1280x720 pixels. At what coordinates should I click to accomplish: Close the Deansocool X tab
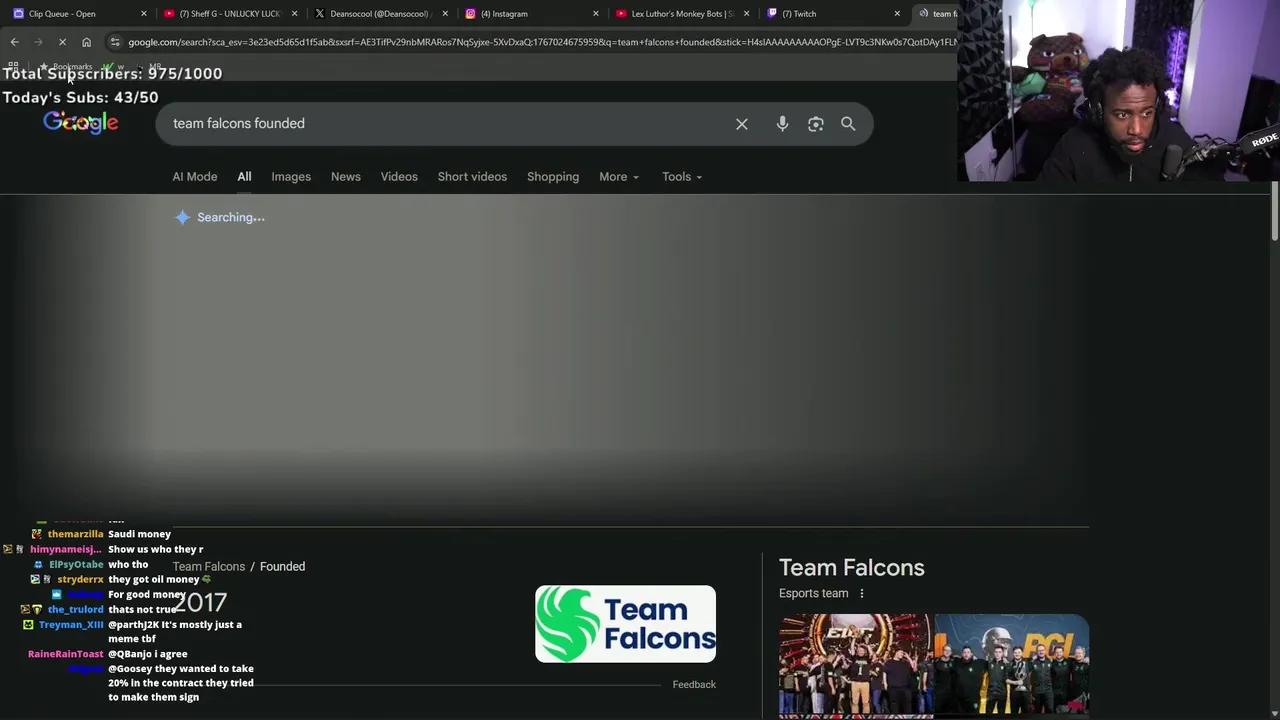click(445, 13)
